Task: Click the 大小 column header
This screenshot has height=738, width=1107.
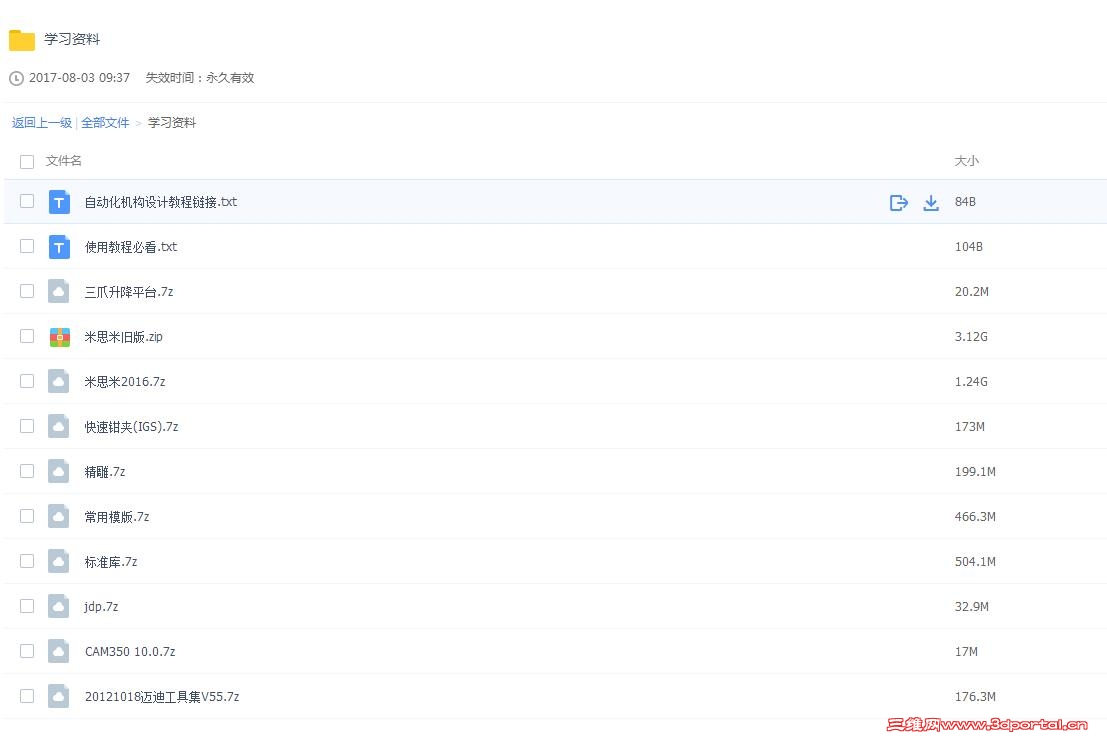Action: coord(967,161)
